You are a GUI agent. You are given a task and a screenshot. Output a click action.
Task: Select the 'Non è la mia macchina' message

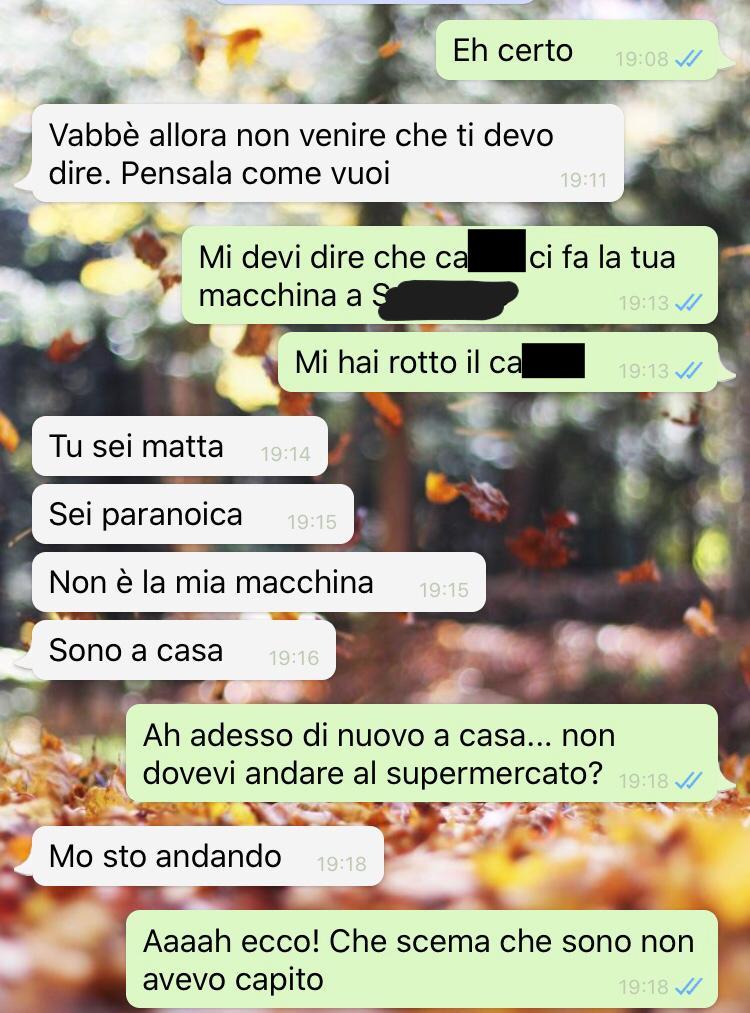pos(258,582)
